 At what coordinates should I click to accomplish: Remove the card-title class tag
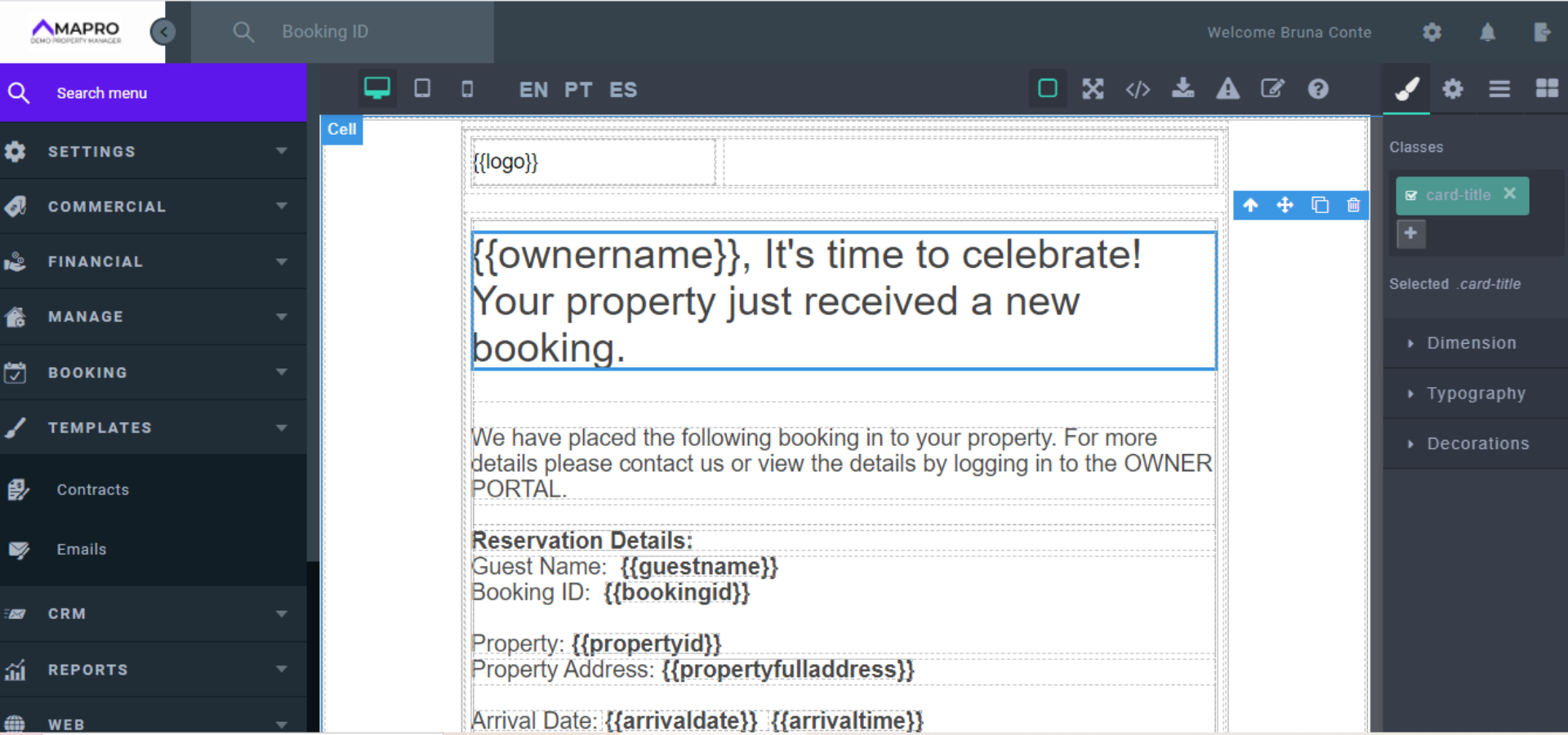point(1510,194)
